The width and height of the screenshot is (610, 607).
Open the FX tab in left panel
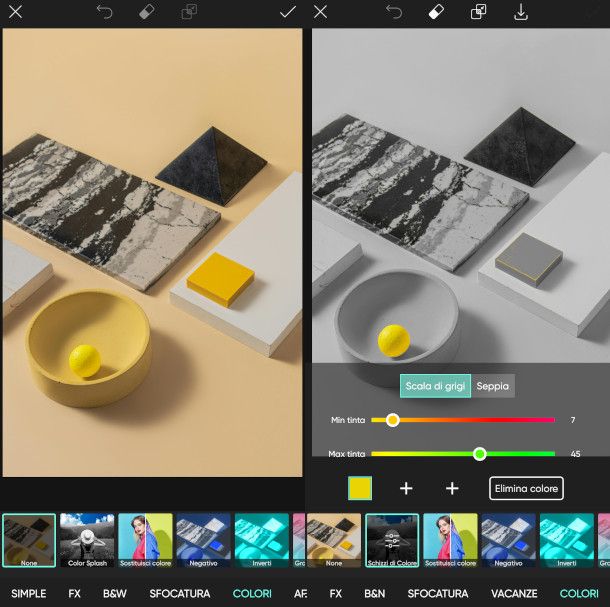pos(74,593)
